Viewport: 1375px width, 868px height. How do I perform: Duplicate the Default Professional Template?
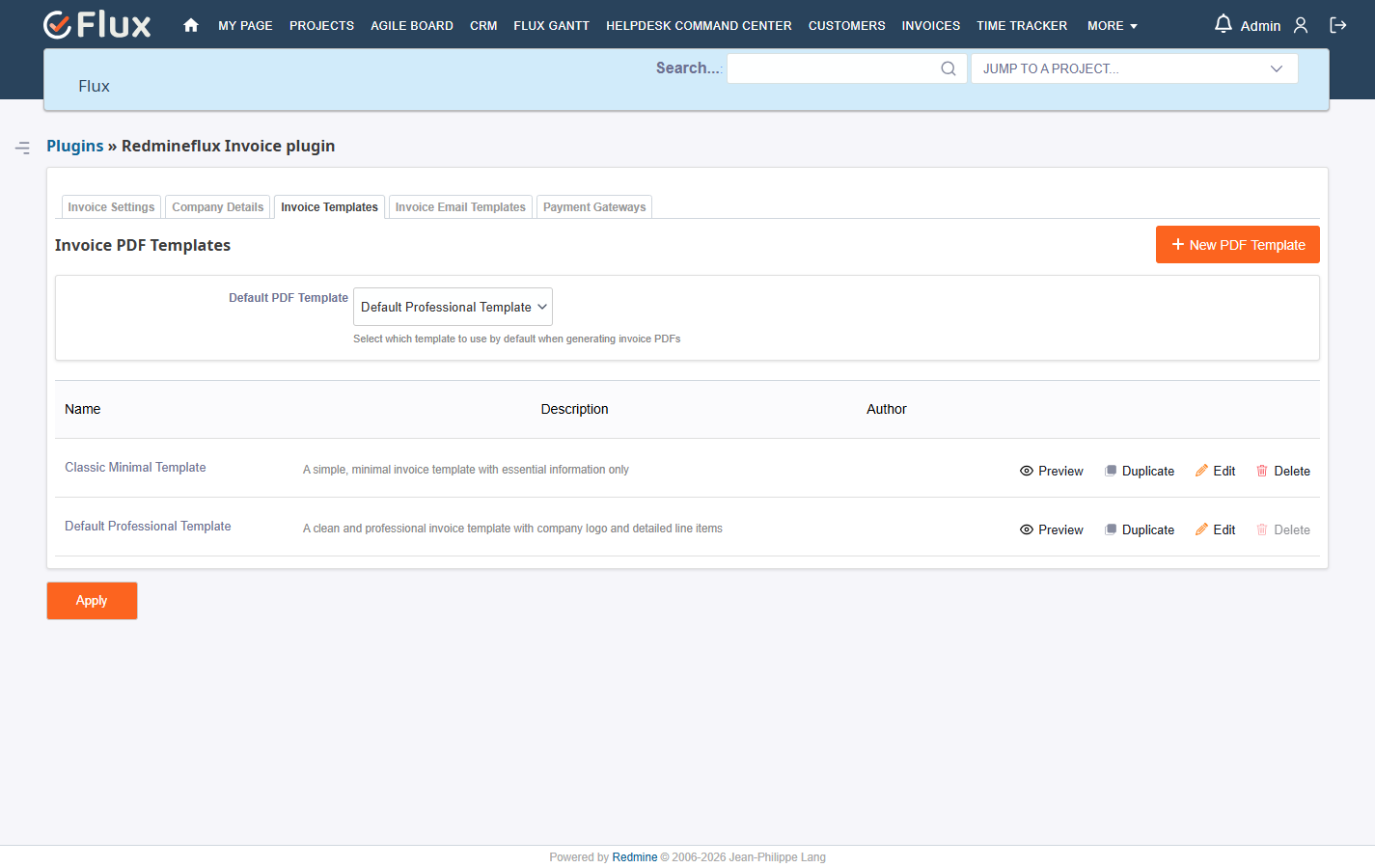1140,529
